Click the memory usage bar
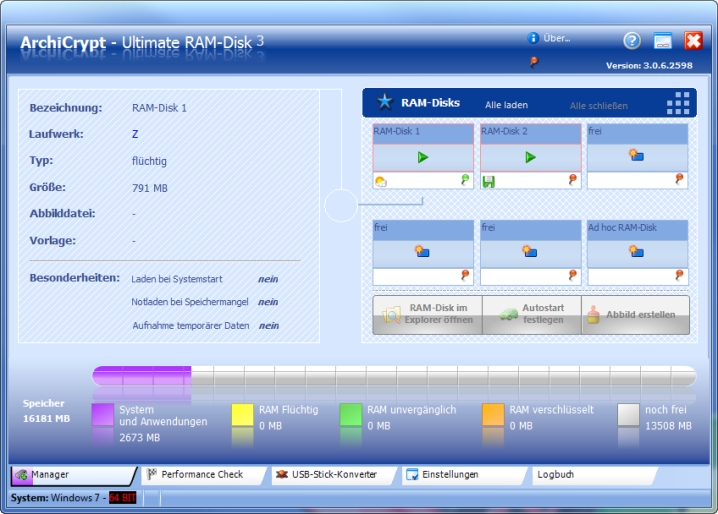Image resolution: width=718 pixels, height=514 pixels. (x=393, y=376)
